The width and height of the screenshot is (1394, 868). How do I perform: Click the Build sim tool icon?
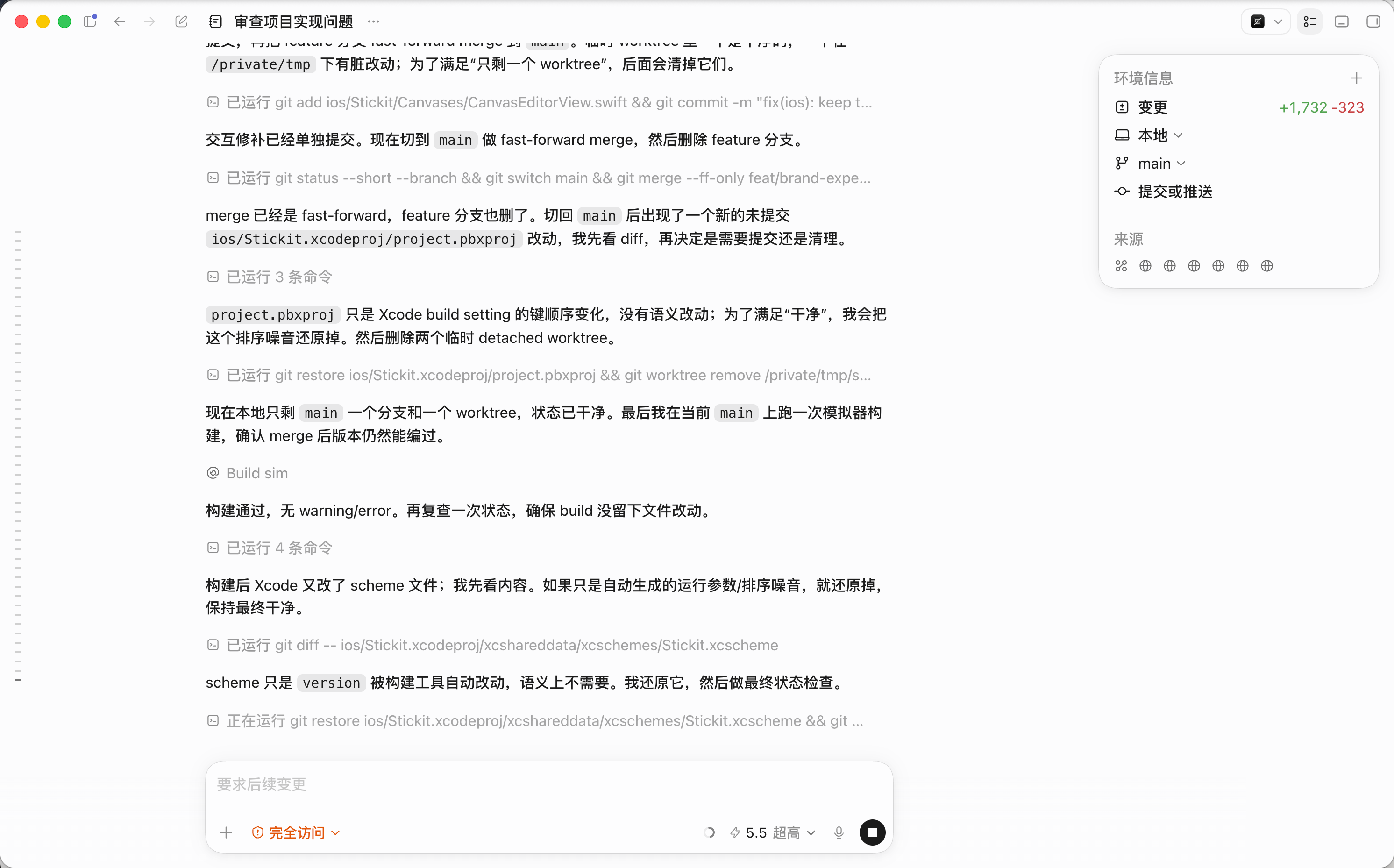tap(213, 473)
